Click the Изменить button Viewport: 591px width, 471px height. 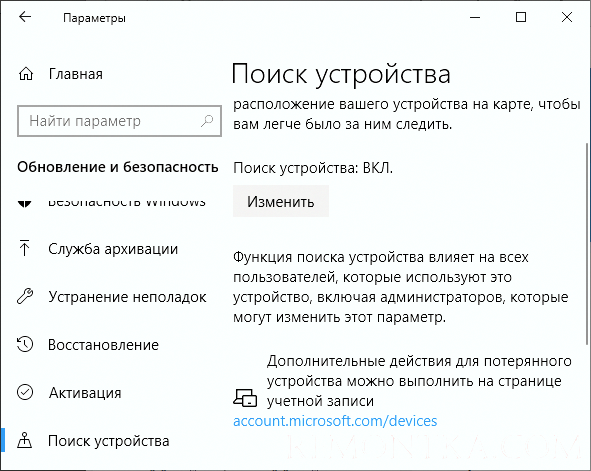[x=281, y=201]
